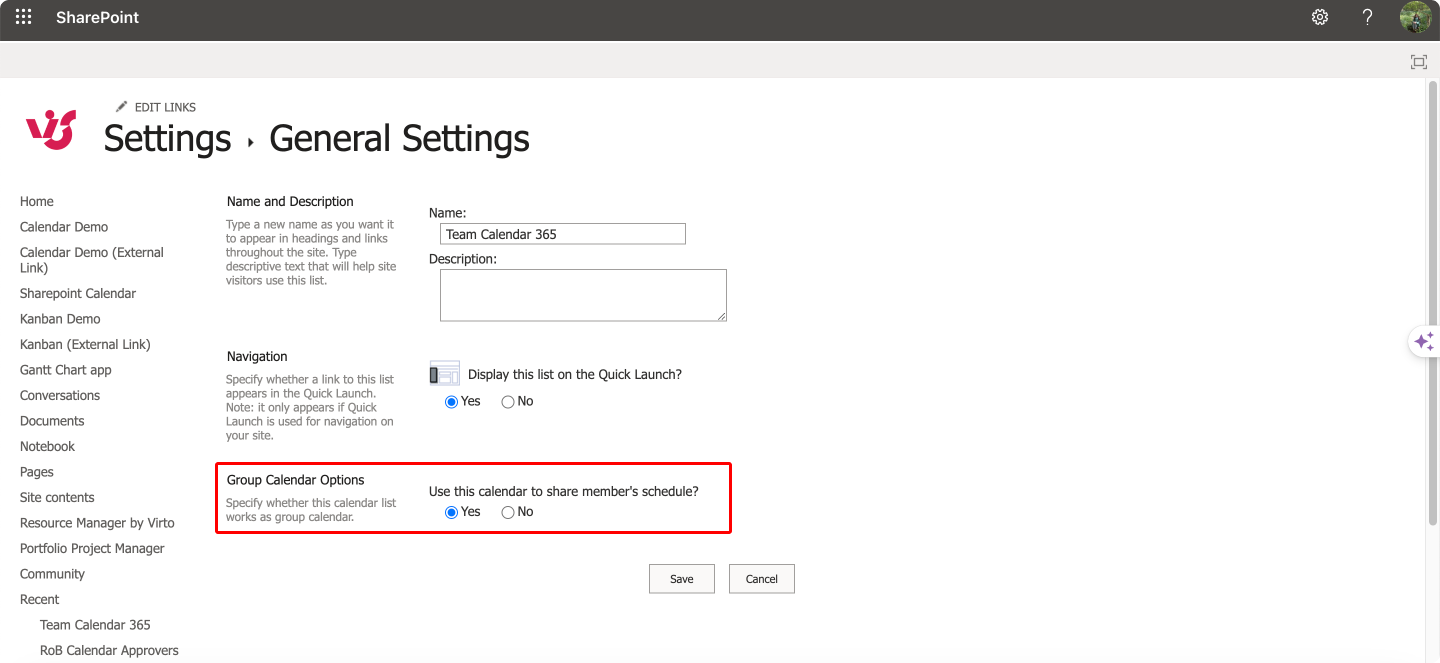Open the app launcher waffle icon

coord(23,17)
